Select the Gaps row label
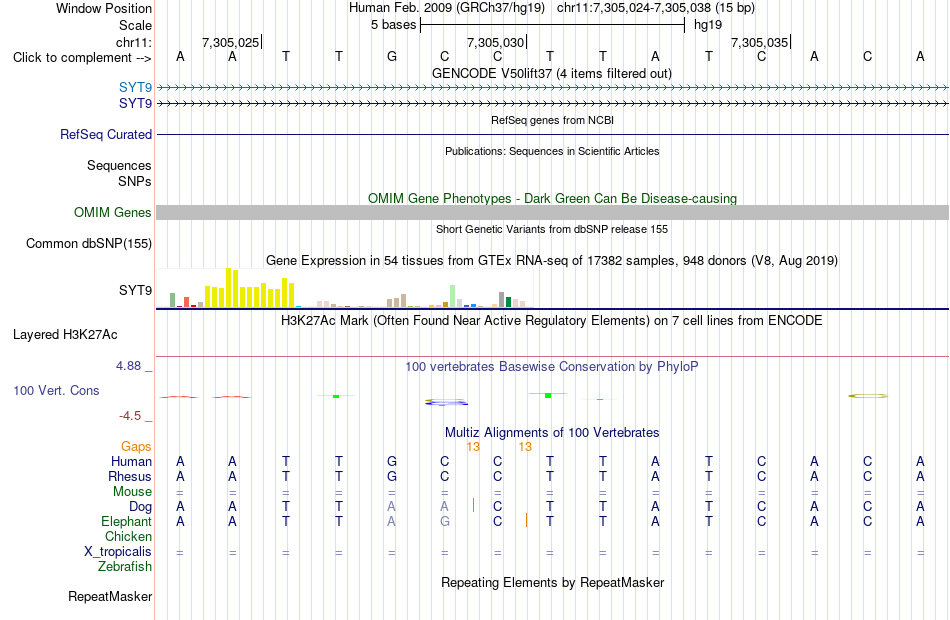The height and width of the screenshot is (620, 950). pyautogui.click(x=136, y=447)
